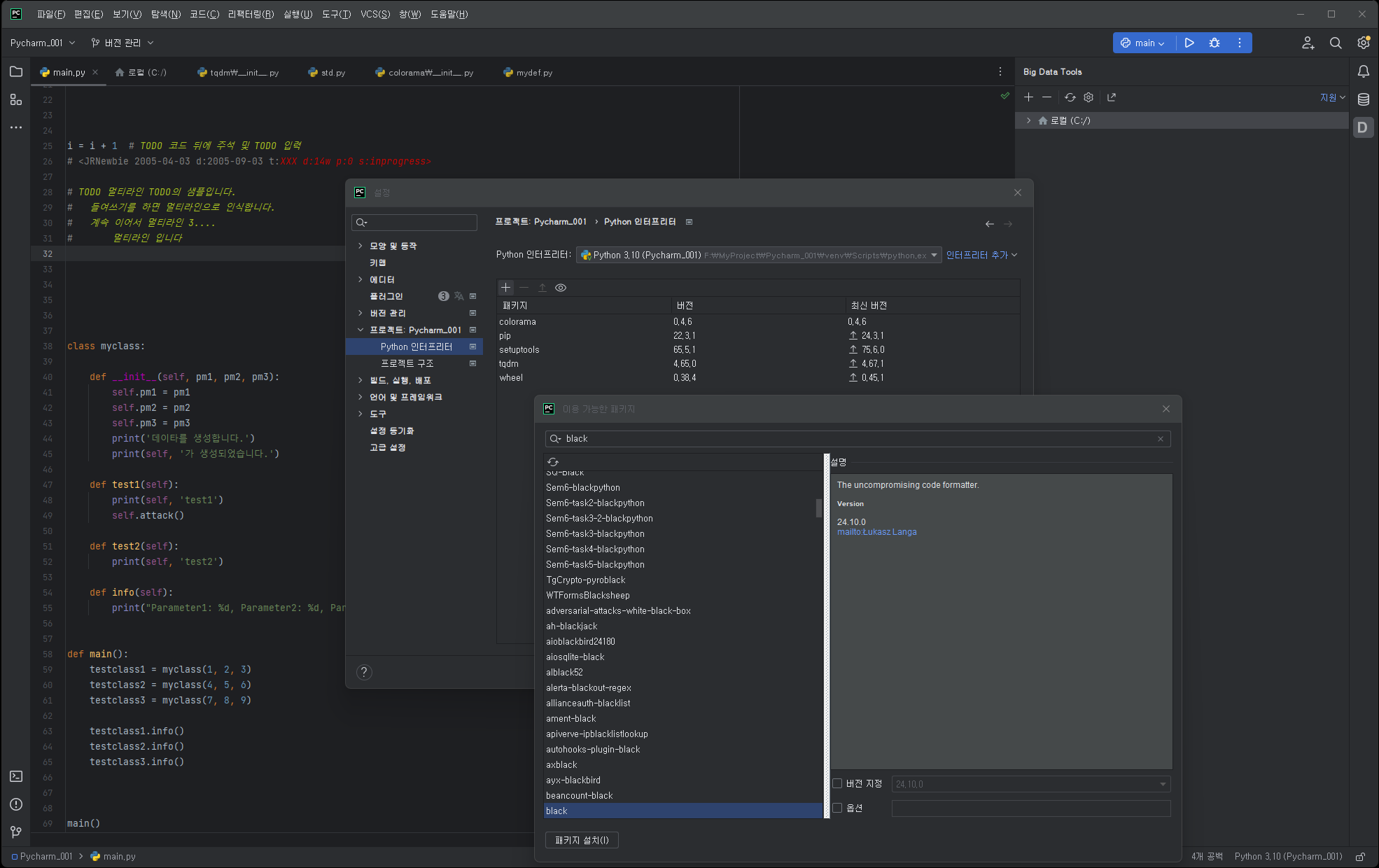Open the Problems tool window icon
The width and height of the screenshot is (1379, 868).
16,804
